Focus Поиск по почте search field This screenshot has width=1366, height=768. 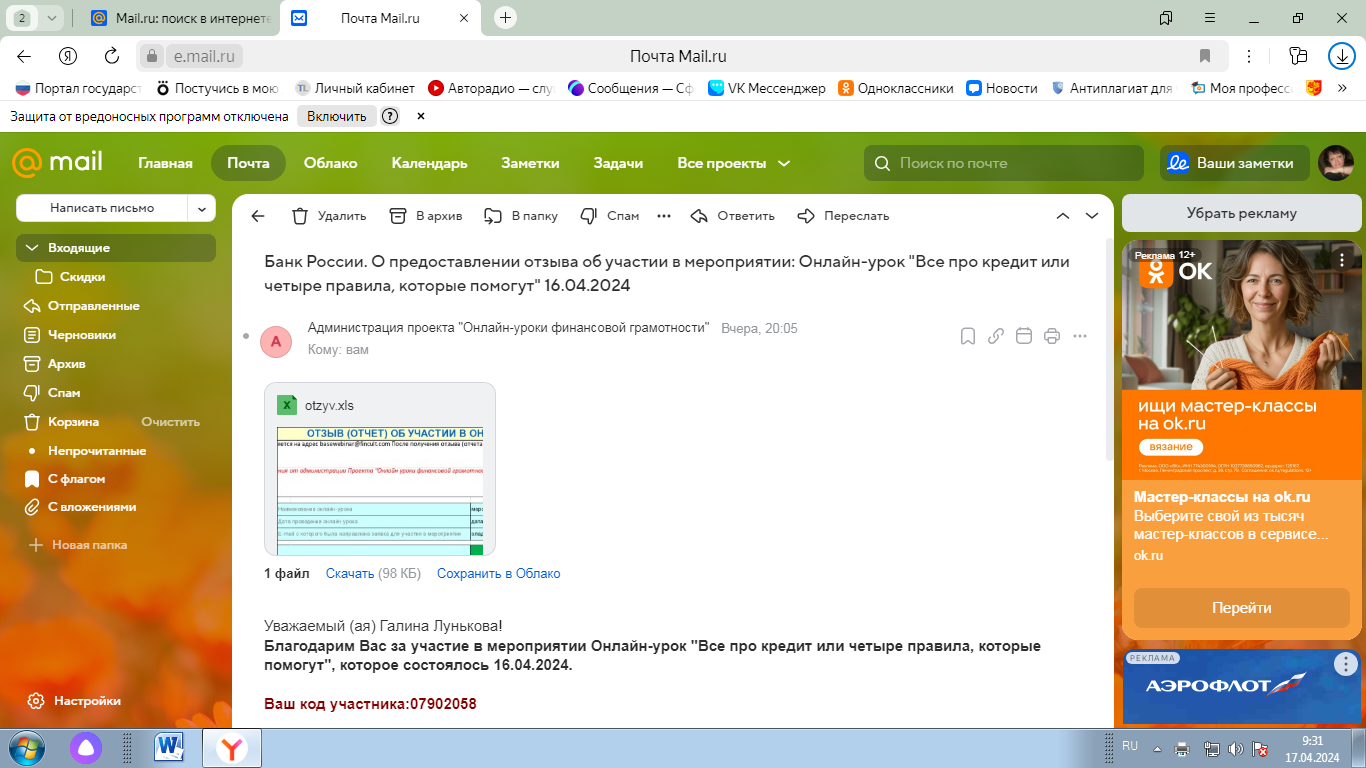tap(1004, 163)
